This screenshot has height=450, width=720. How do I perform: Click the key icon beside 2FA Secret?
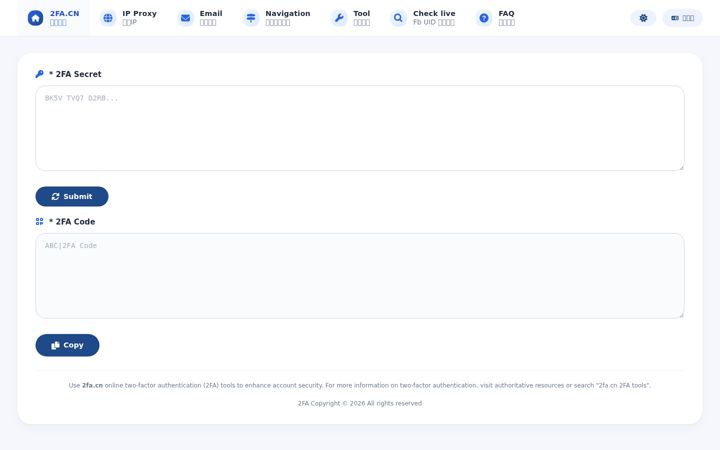pos(39,74)
